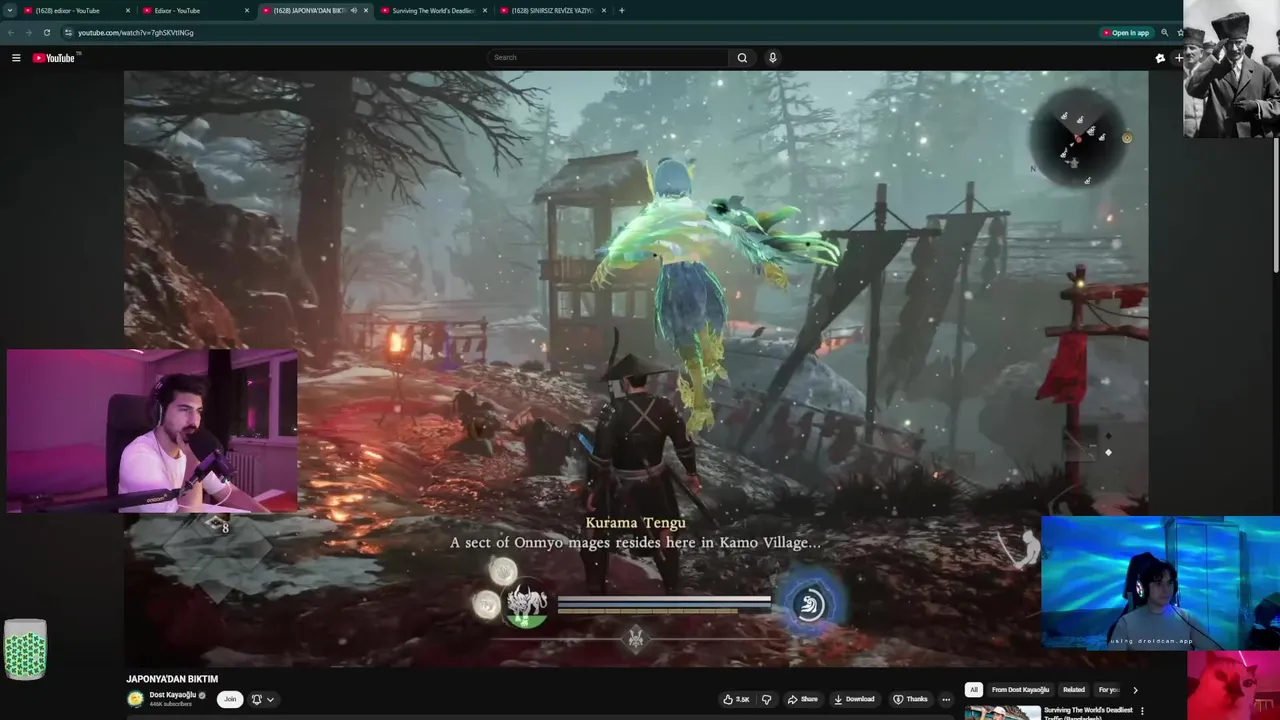Click the YouTube video player area
1280x720 pixels.
point(636,368)
